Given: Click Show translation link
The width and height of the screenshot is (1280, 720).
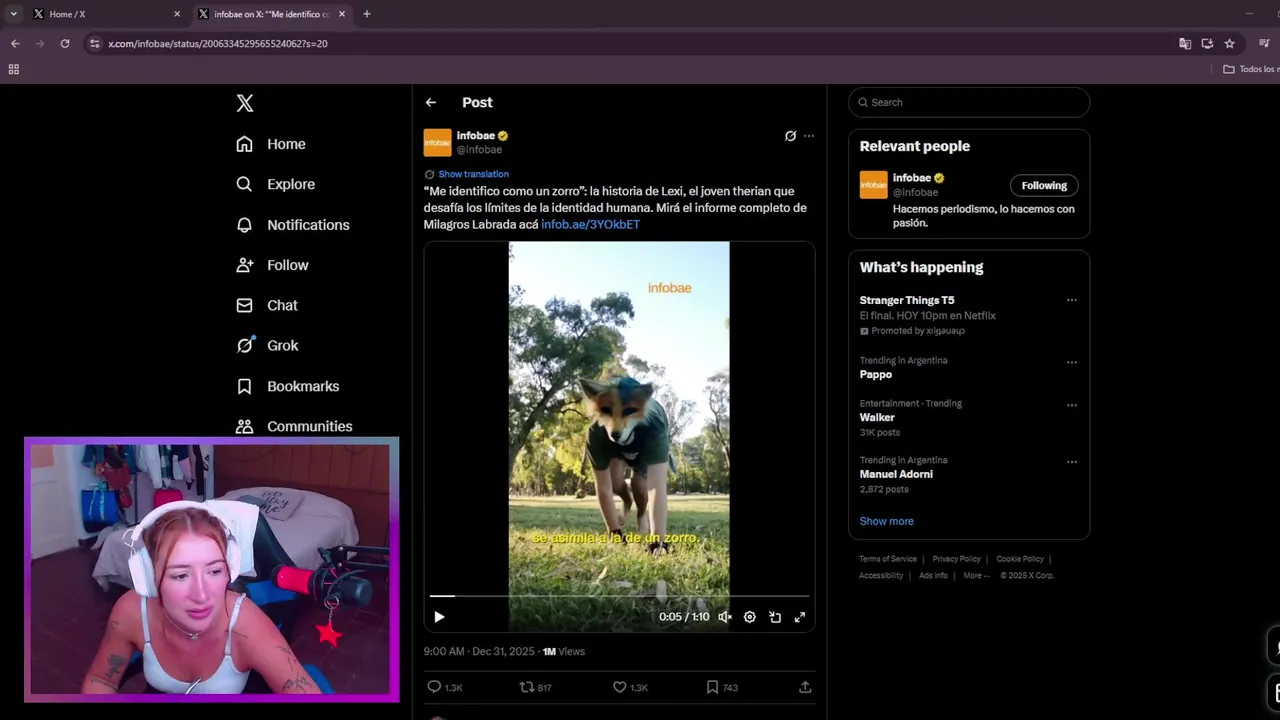Looking at the screenshot, I should (473, 174).
